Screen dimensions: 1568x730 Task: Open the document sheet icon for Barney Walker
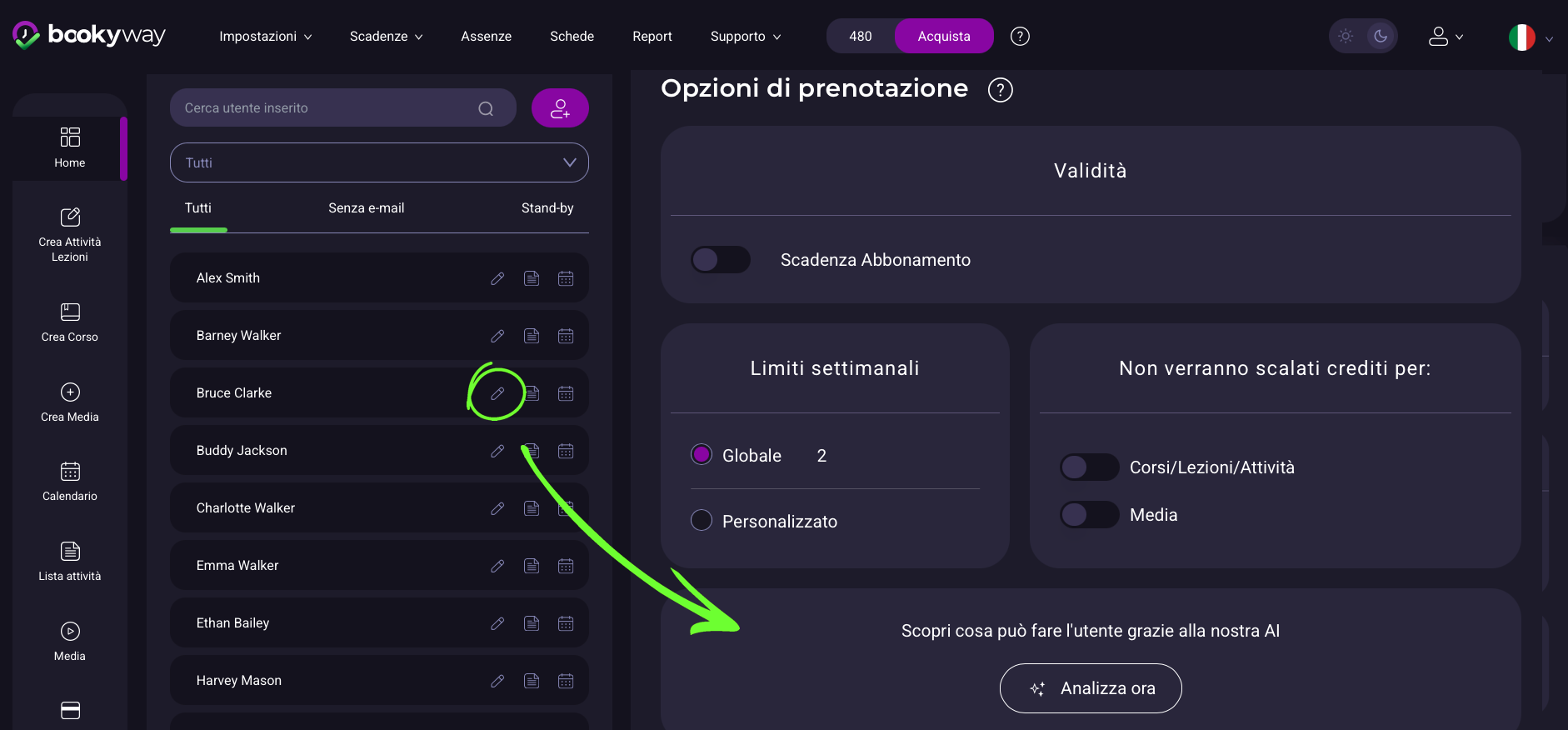coord(532,336)
